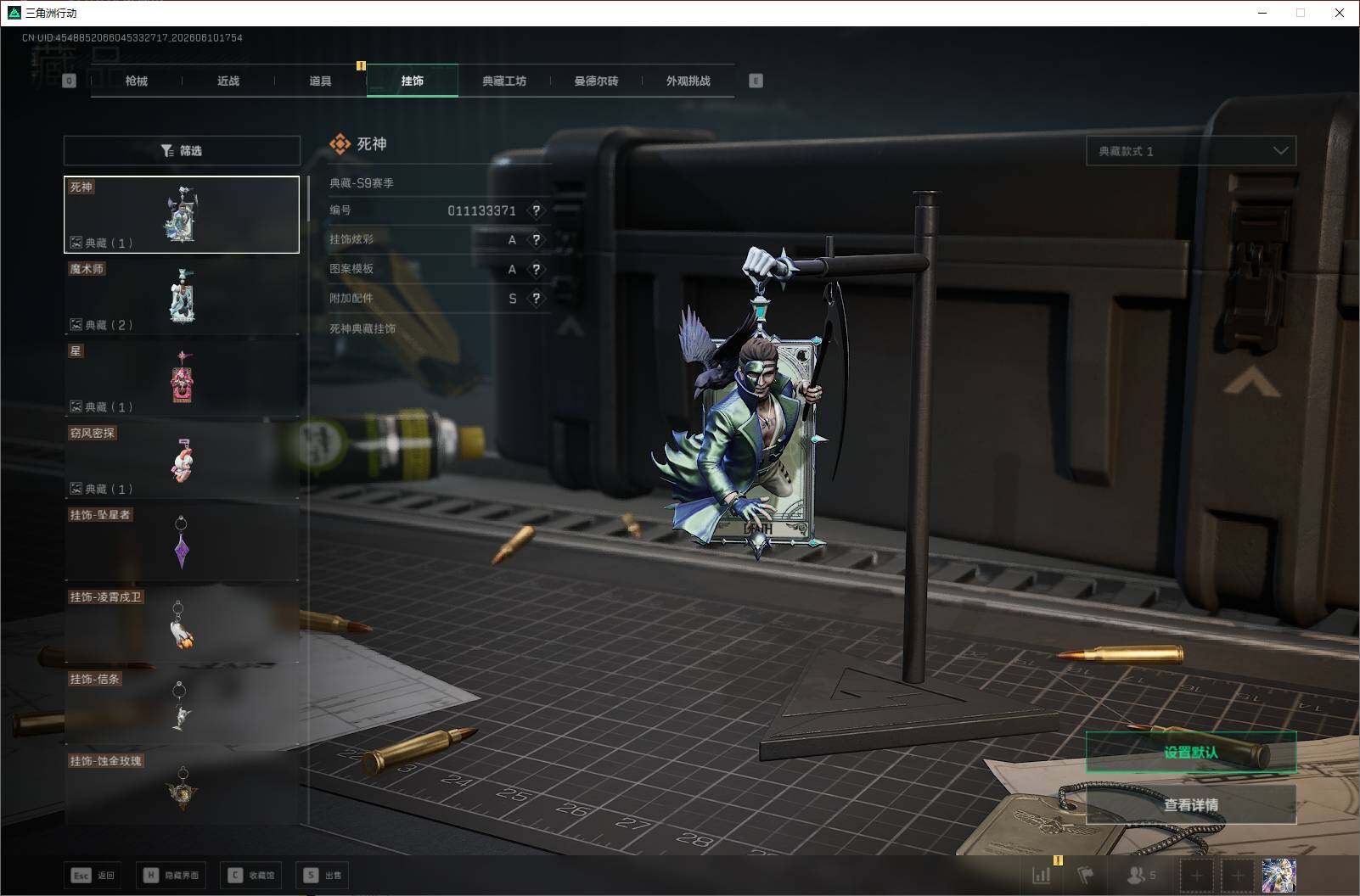Click the first empty teammate plus slot

pyautogui.click(x=1197, y=875)
